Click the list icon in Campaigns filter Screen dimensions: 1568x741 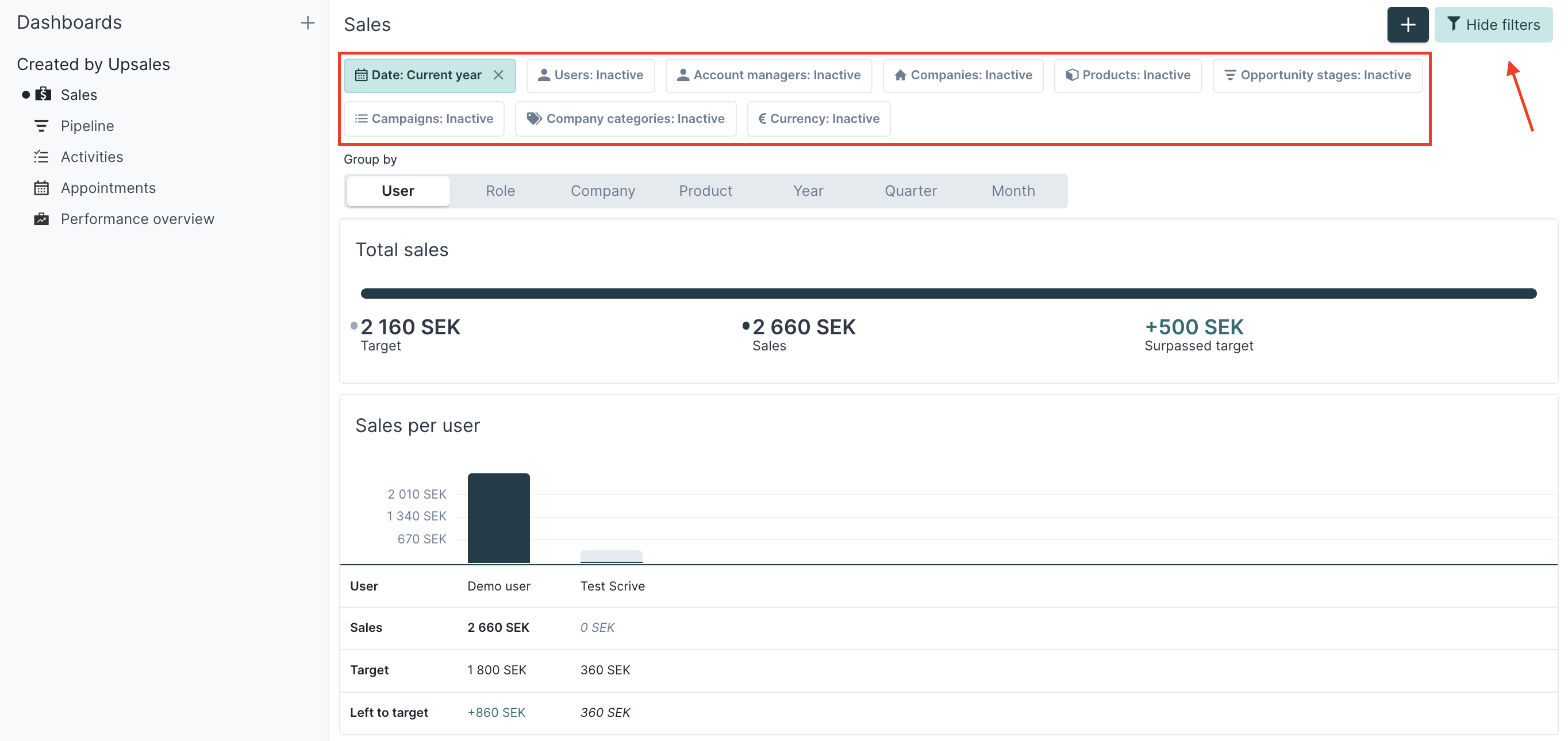pyautogui.click(x=361, y=119)
